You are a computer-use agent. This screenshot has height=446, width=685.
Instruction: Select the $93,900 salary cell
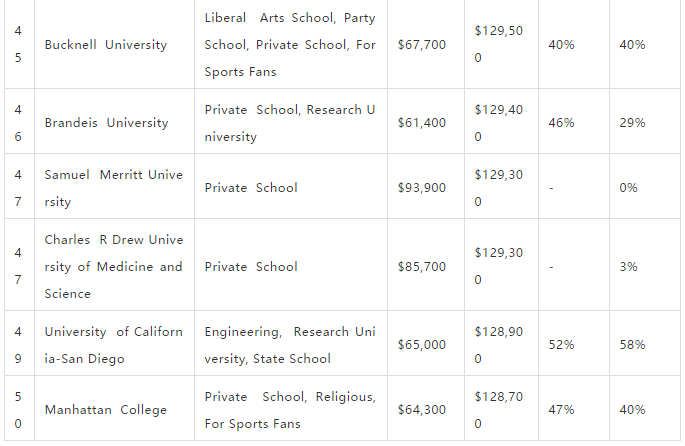click(426, 188)
